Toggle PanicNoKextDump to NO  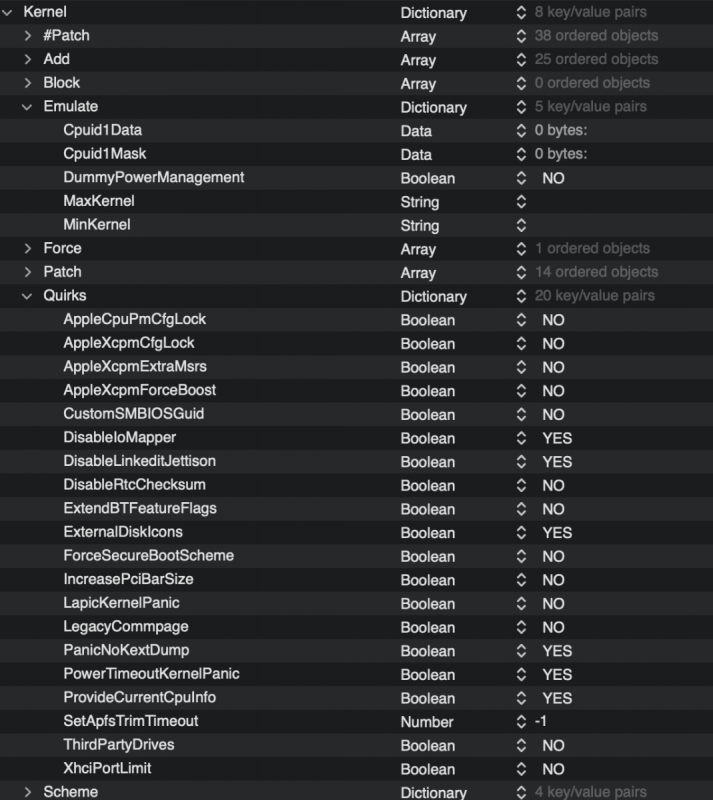553,651
